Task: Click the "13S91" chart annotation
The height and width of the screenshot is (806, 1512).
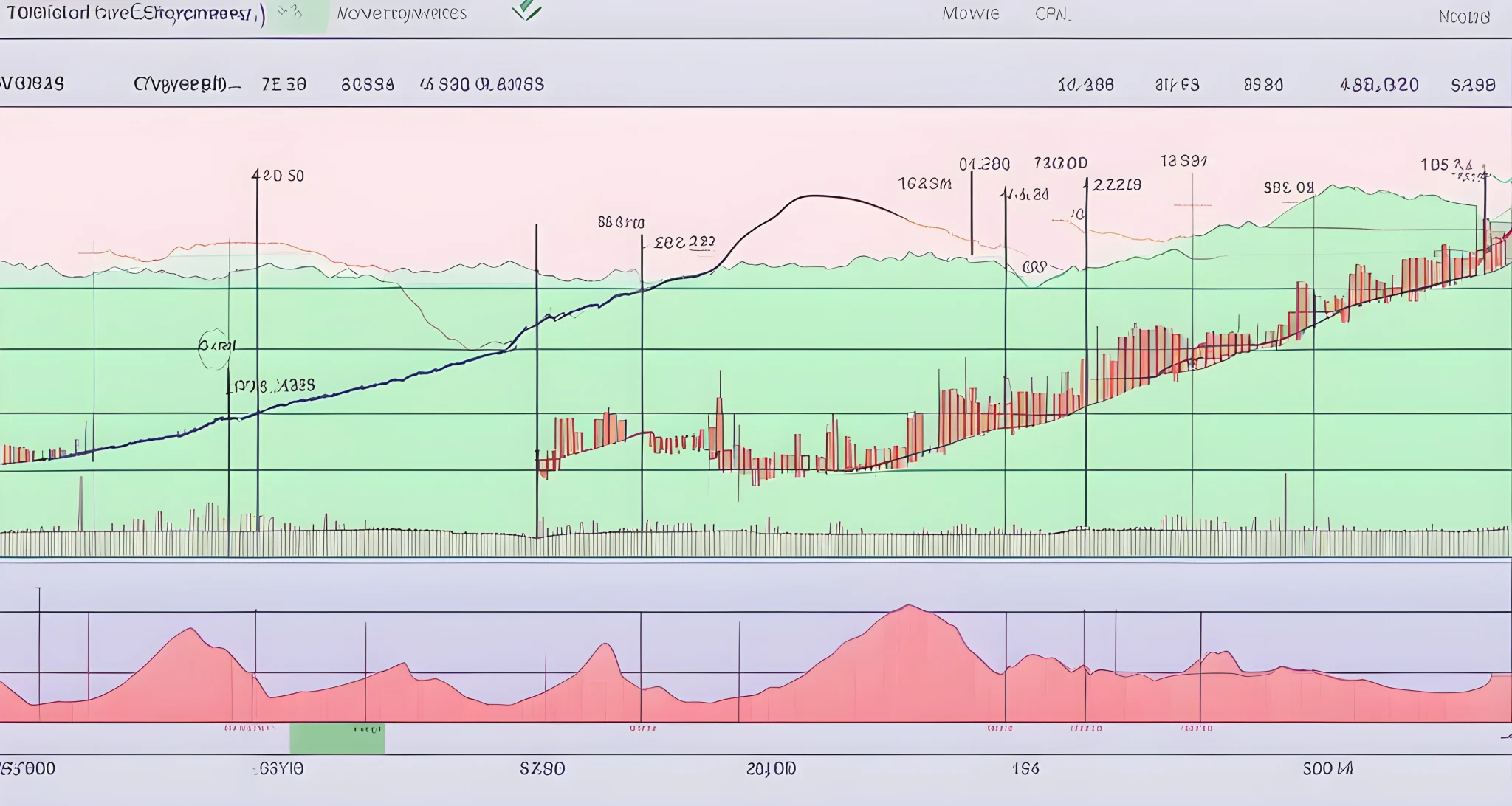Action: 1183,160
